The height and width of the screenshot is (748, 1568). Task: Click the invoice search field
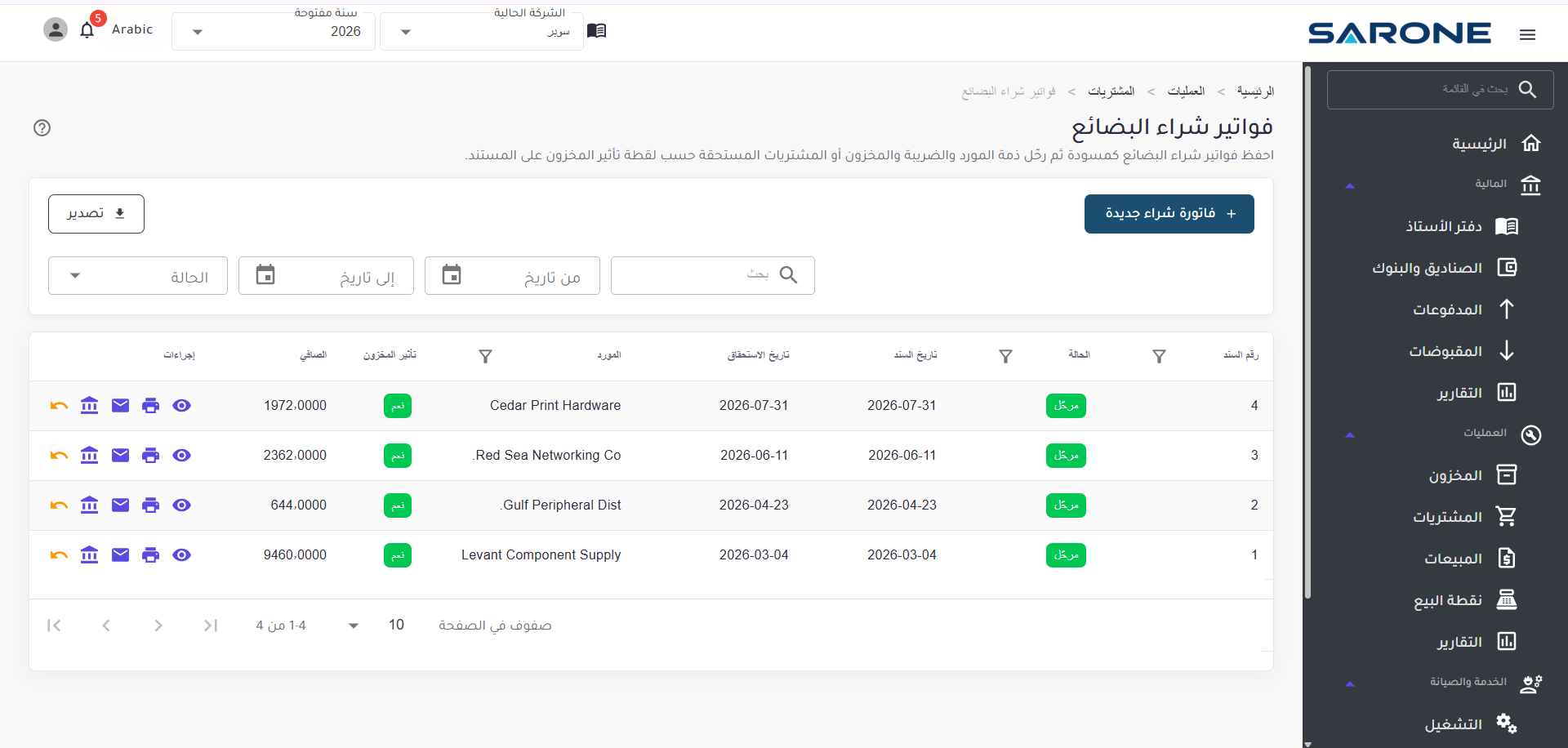pos(713,275)
